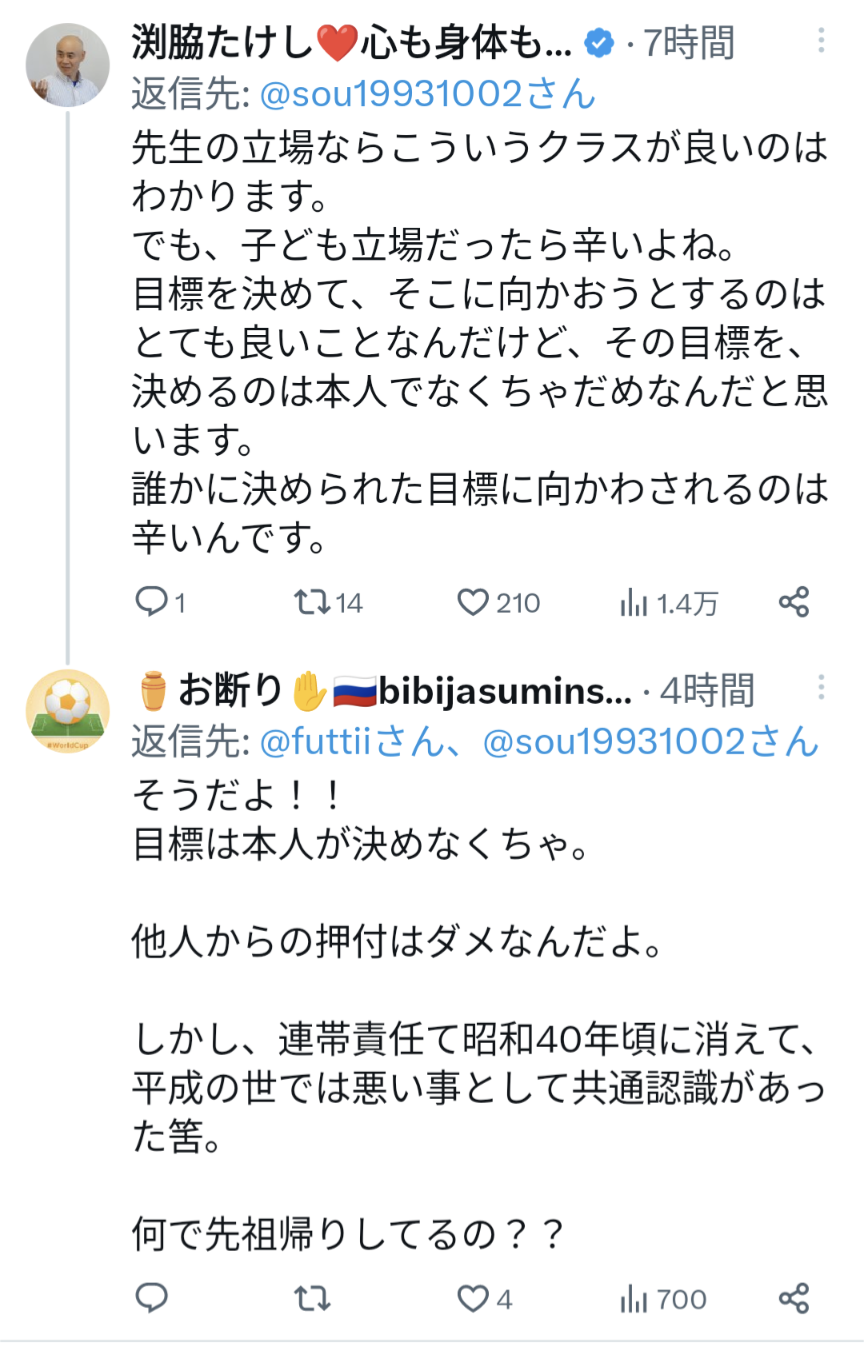Tap the @sou19931002 mention in the first tweet
The image size is (864, 1353).
coord(427,94)
